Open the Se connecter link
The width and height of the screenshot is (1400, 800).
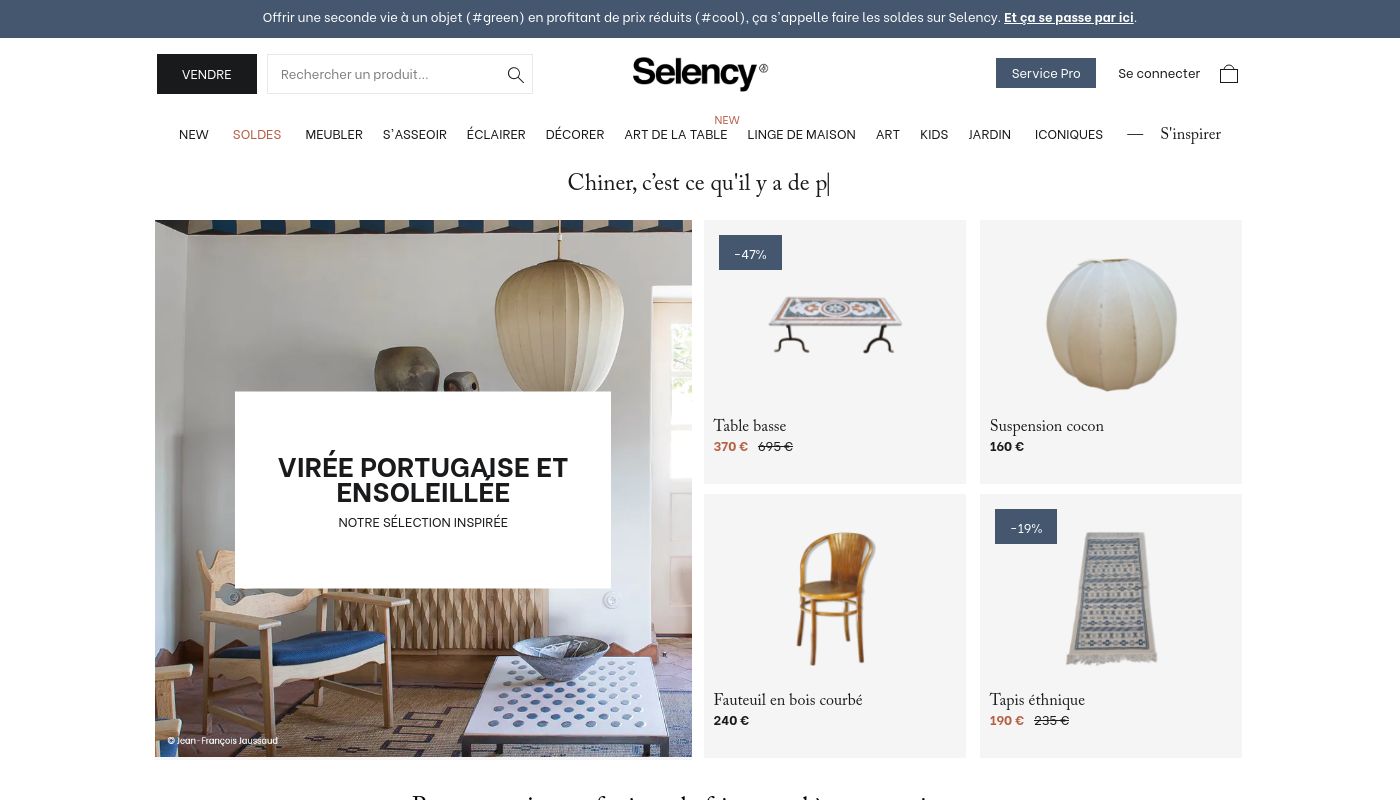(x=1159, y=73)
